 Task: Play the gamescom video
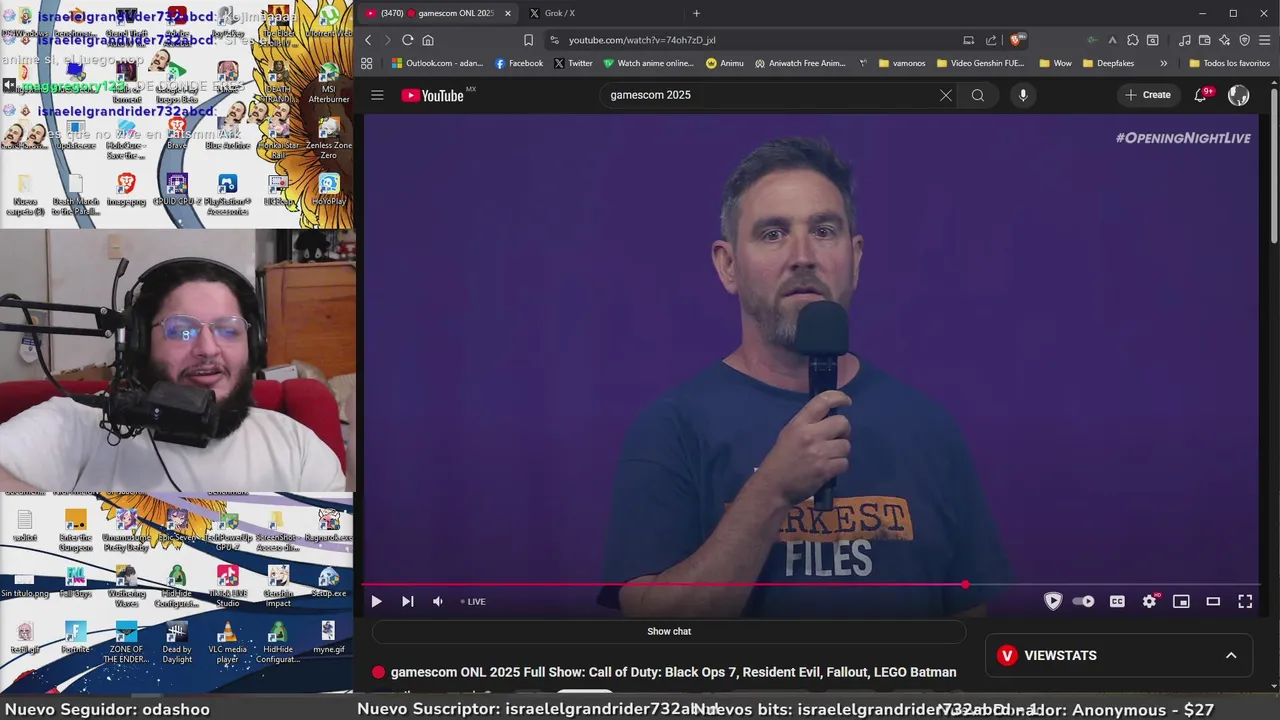(376, 601)
